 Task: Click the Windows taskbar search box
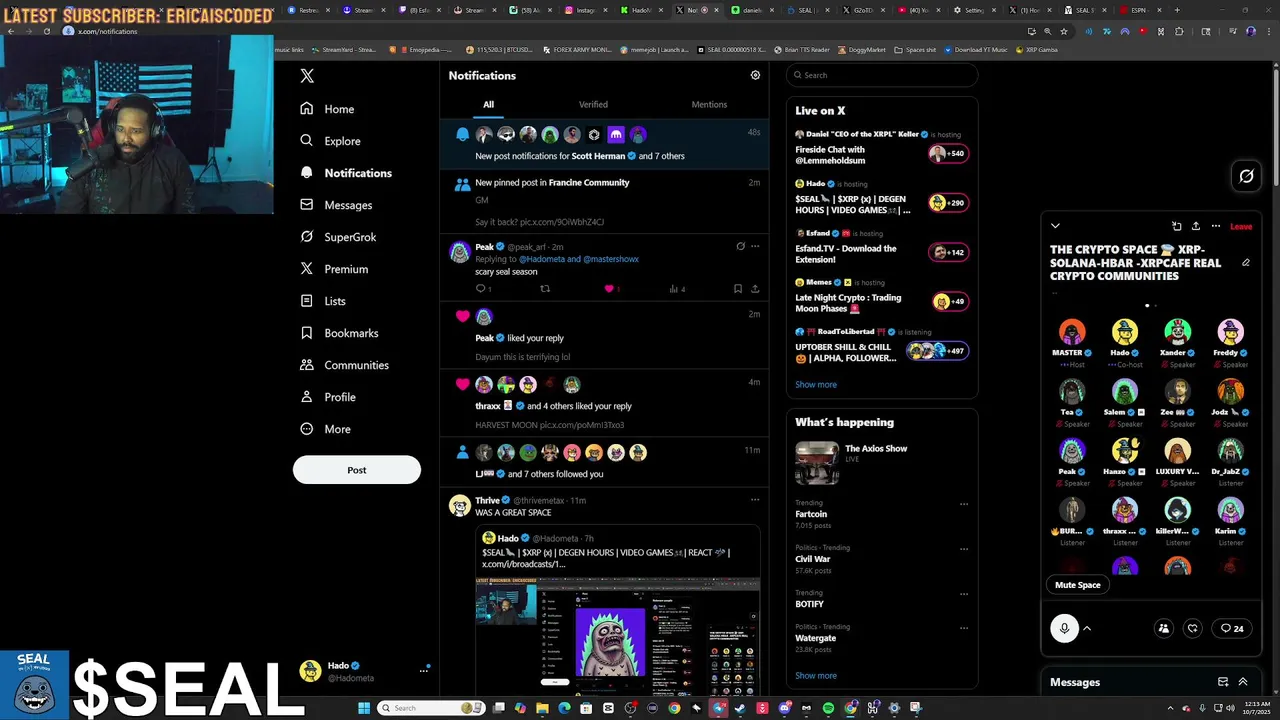click(431, 708)
